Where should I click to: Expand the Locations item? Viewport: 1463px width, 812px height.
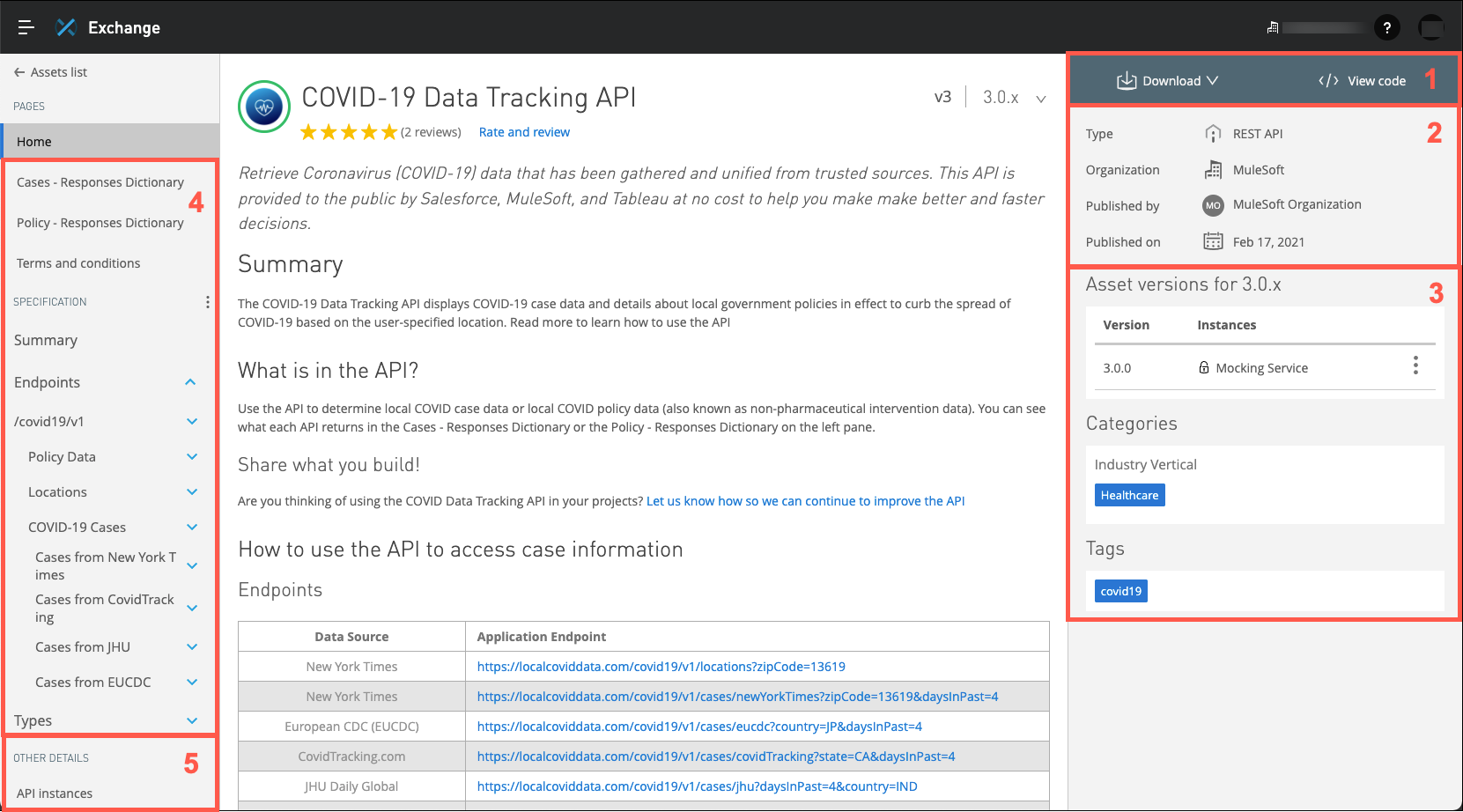192,492
